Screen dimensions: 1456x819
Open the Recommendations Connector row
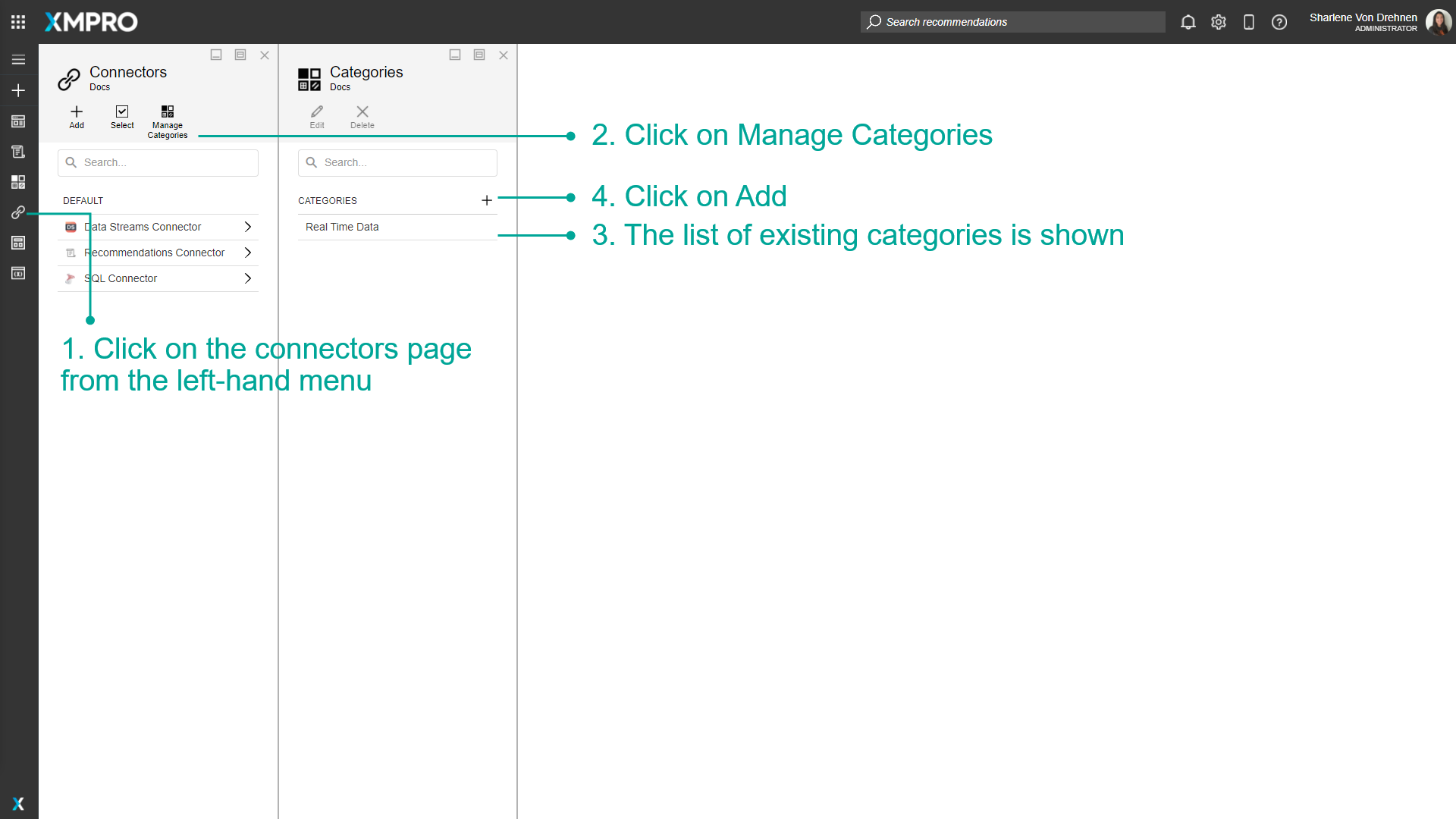pyautogui.click(x=158, y=253)
